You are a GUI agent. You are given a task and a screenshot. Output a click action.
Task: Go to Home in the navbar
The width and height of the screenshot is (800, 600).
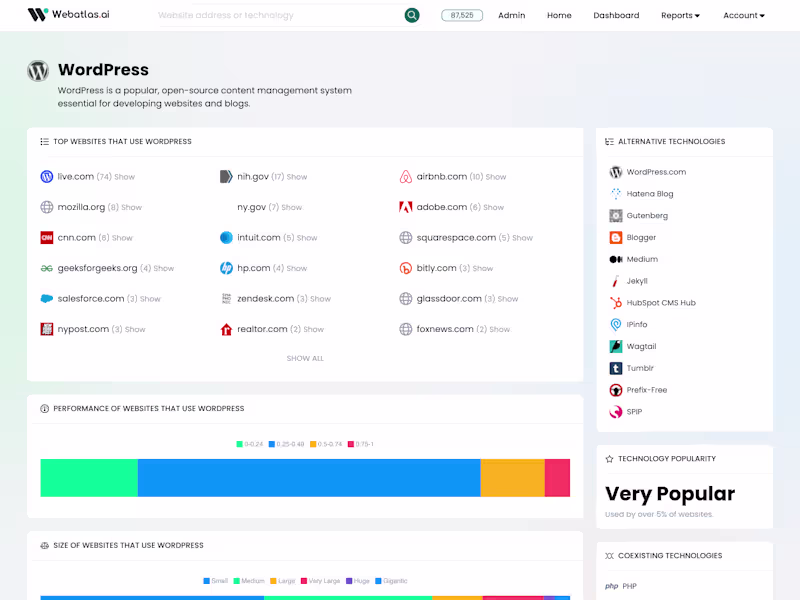click(559, 15)
